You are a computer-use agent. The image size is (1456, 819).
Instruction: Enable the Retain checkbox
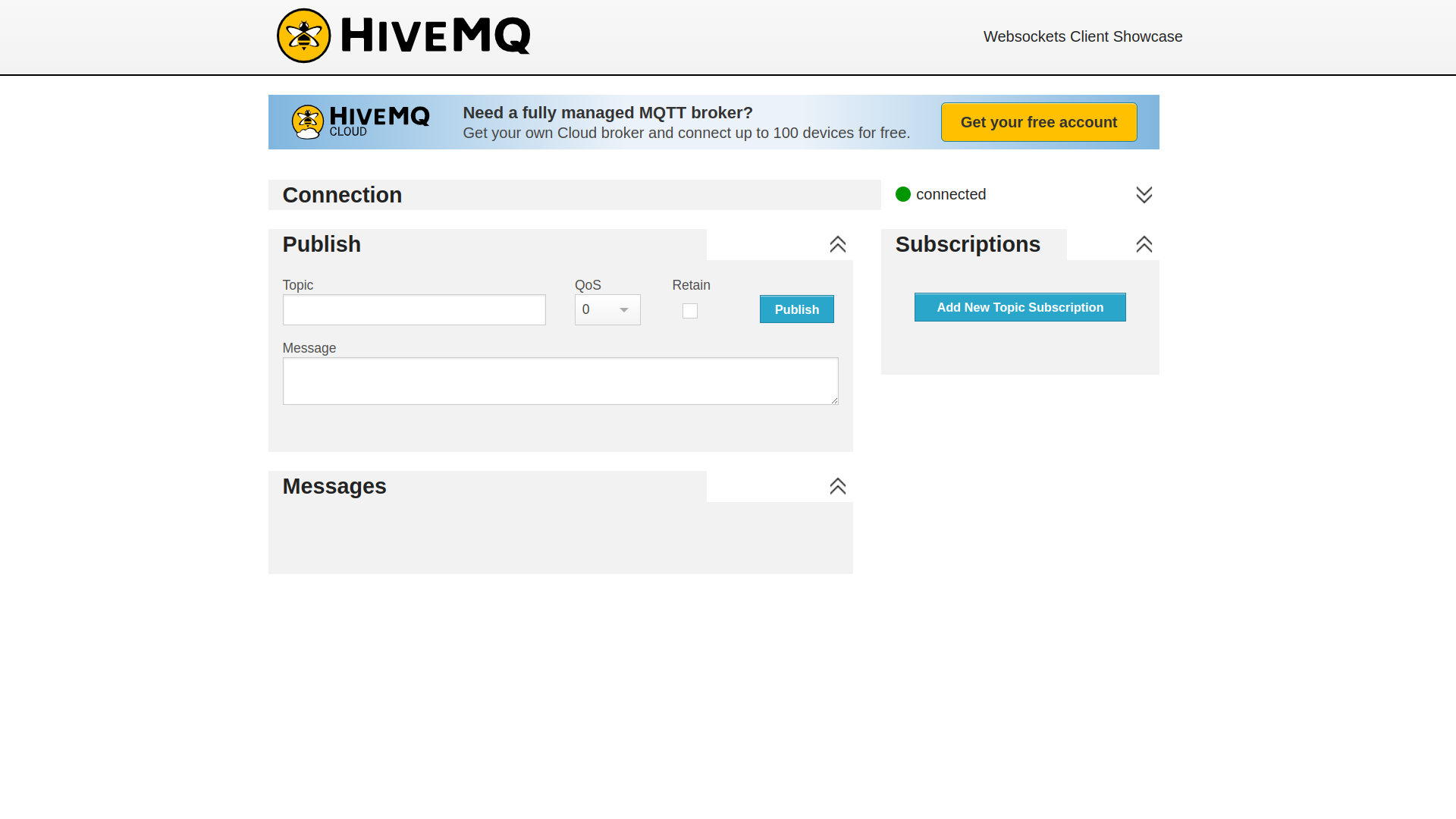click(689, 311)
